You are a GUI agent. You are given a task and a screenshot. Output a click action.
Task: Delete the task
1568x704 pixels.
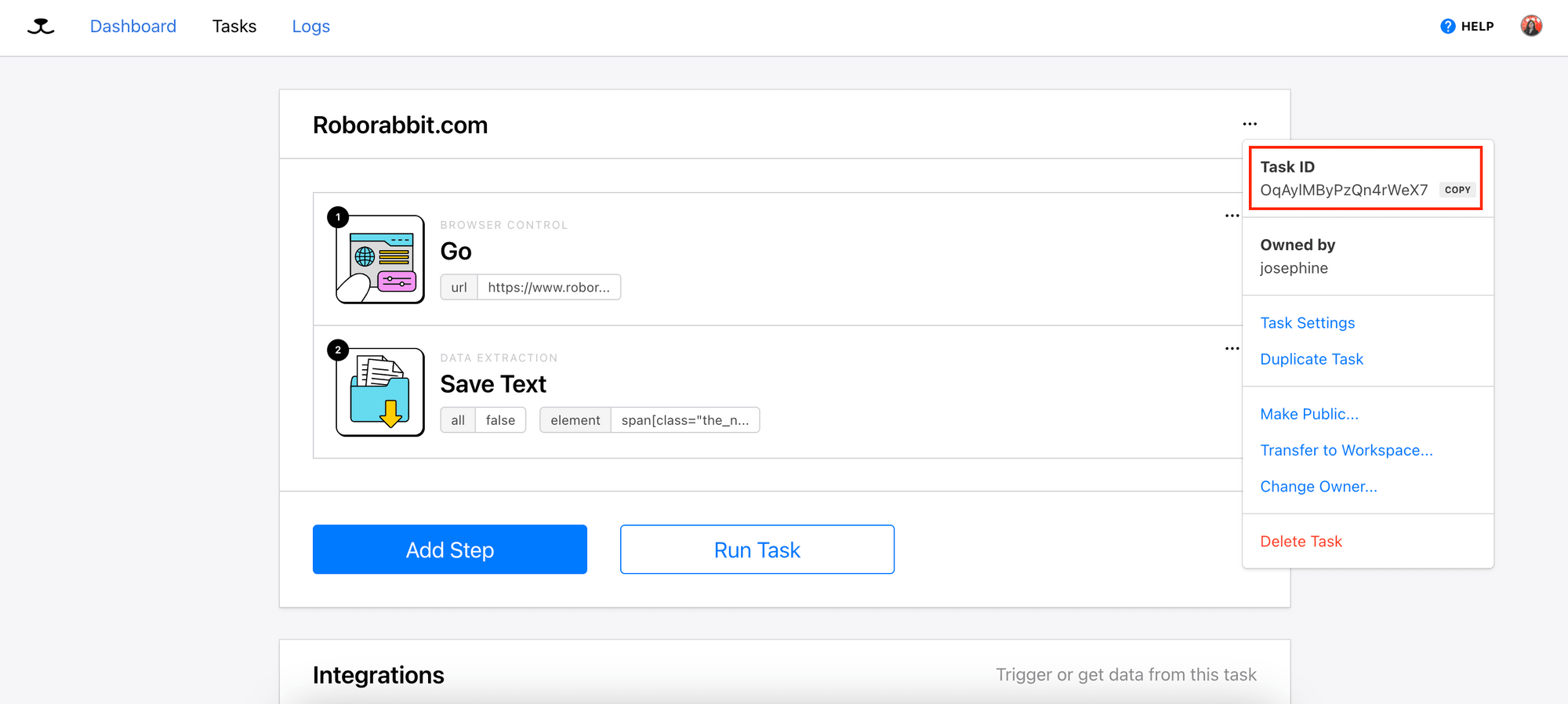1301,541
